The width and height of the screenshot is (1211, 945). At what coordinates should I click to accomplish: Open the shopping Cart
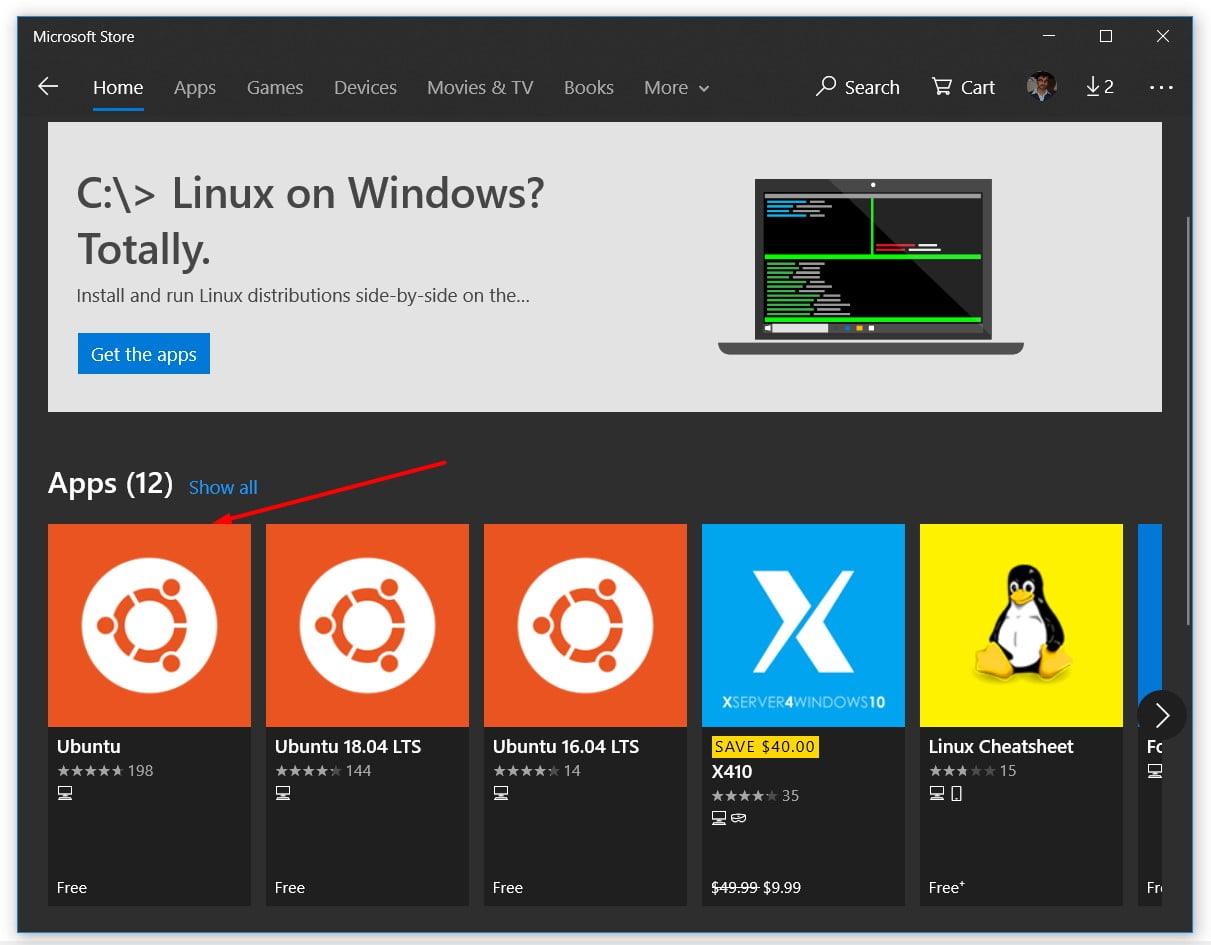tap(963, 87)
